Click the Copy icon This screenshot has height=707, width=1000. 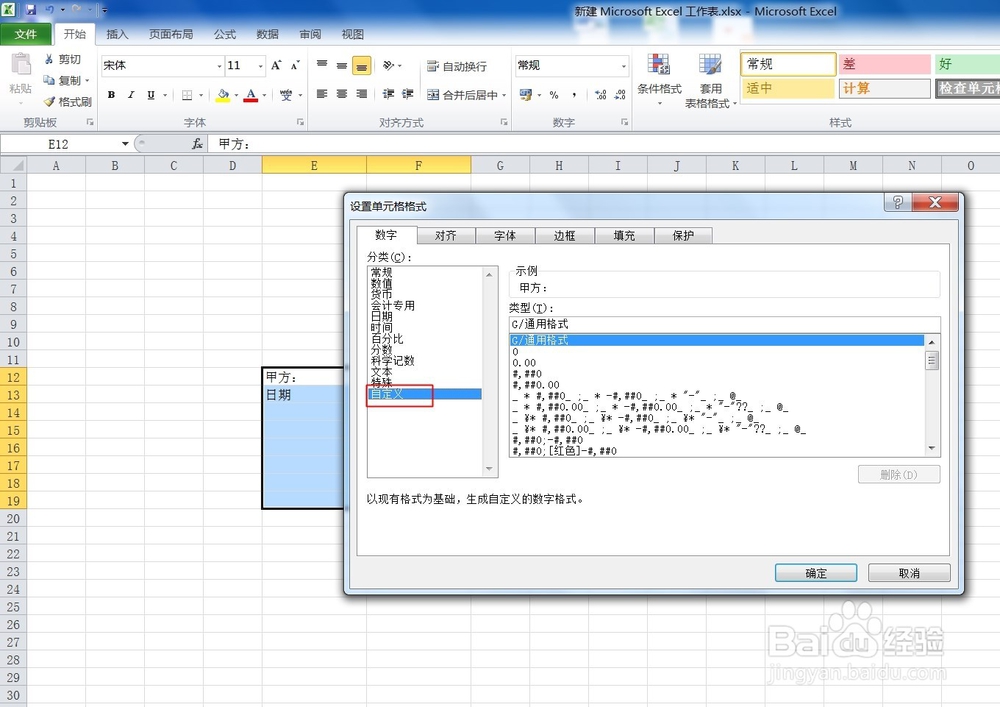[49, 80]
